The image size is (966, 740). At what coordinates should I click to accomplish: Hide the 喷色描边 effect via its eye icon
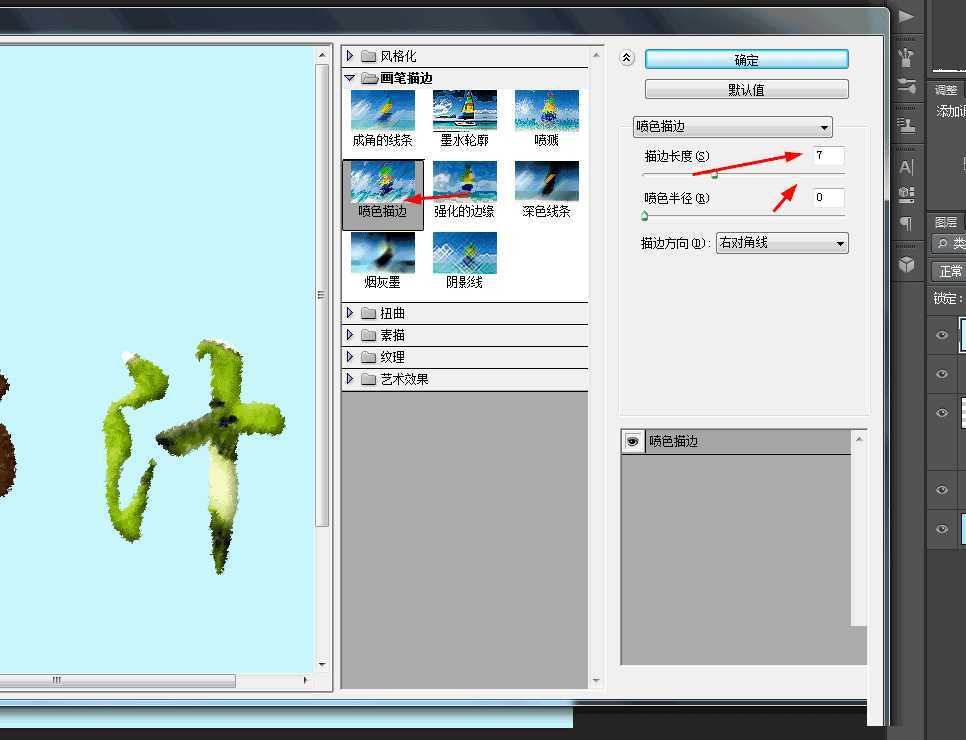tap(632, 441)
